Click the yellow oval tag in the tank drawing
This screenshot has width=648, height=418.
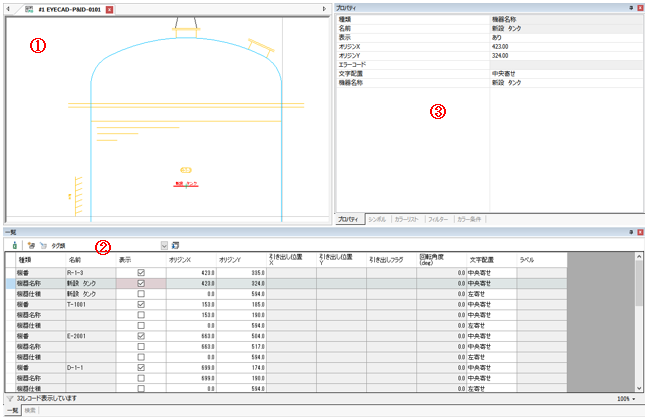click(x=186, y=170)
